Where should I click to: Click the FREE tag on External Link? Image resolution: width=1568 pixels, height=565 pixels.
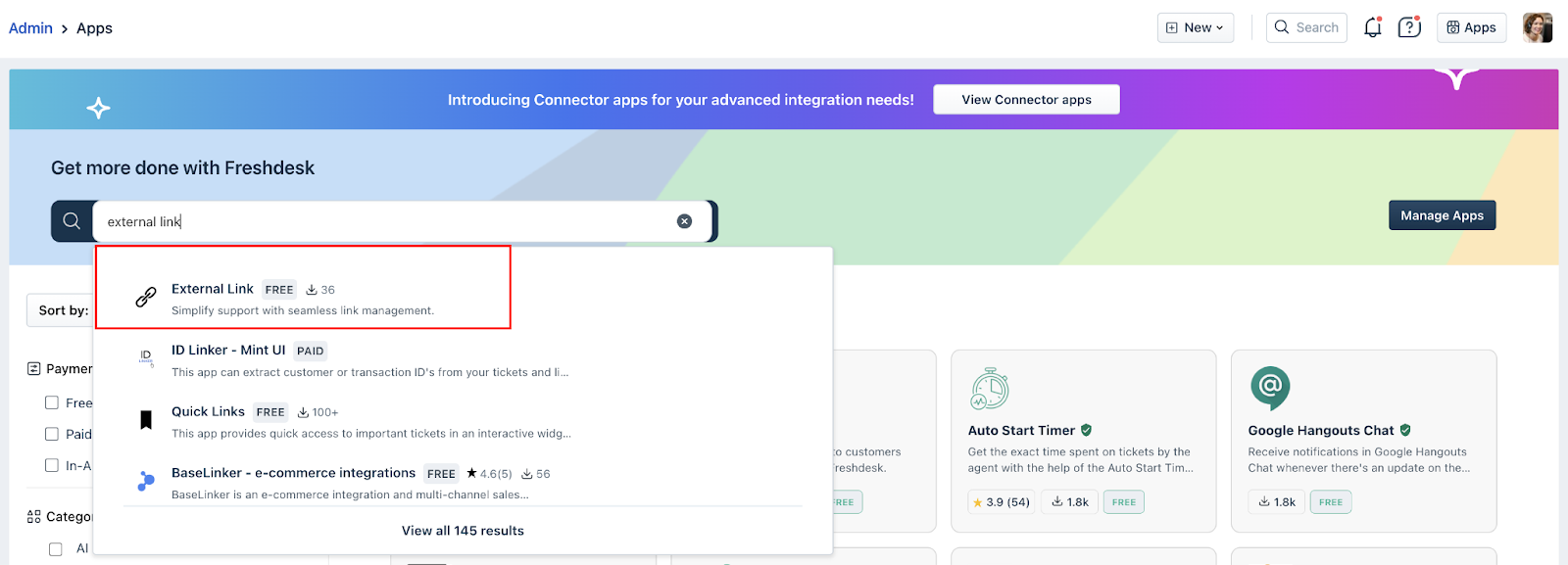[x=279, y=290]
